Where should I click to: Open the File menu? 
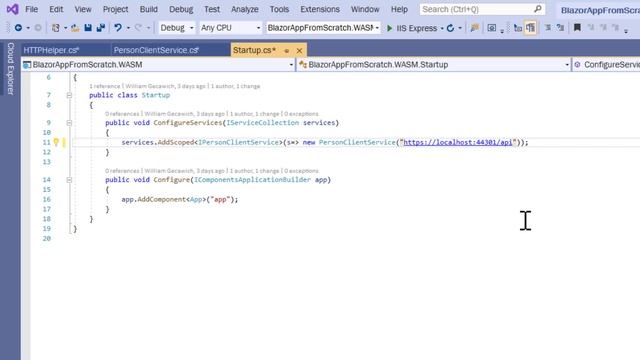click(x=31, y=9)
